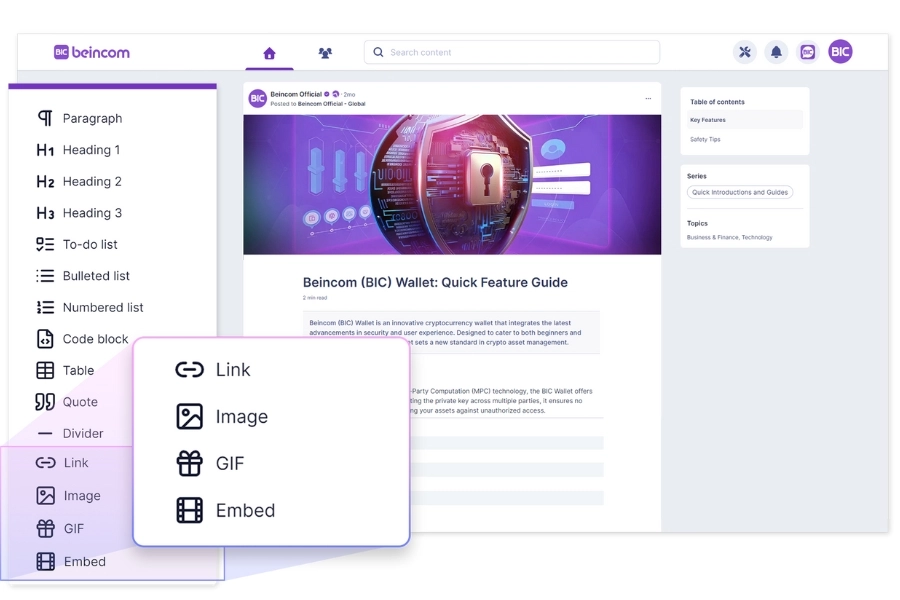This screenshot has height=600, width=900.
Task: Click the beincom logo
Action: (92, 52)
